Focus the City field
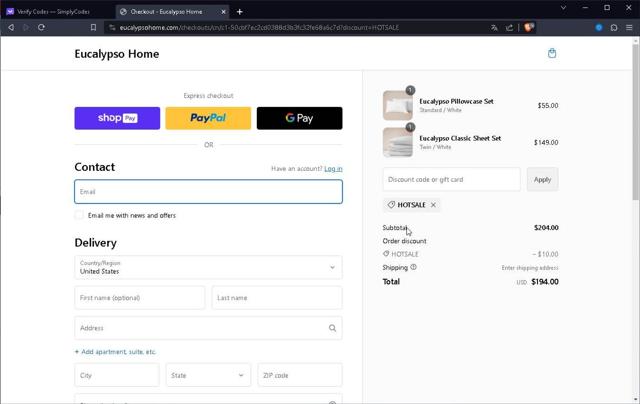640x404 pixels. tap(117, 375)
